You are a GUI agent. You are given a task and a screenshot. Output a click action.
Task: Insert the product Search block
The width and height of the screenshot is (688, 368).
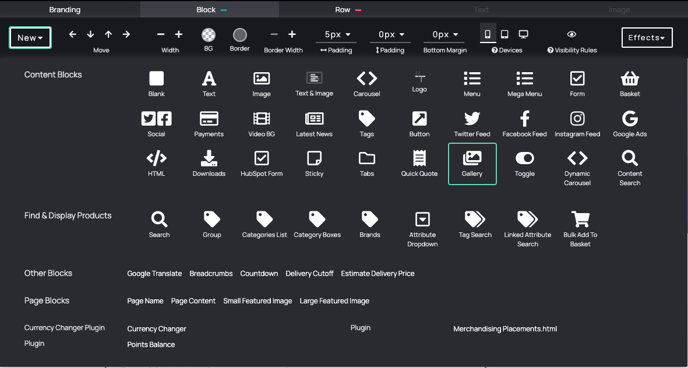159,225
